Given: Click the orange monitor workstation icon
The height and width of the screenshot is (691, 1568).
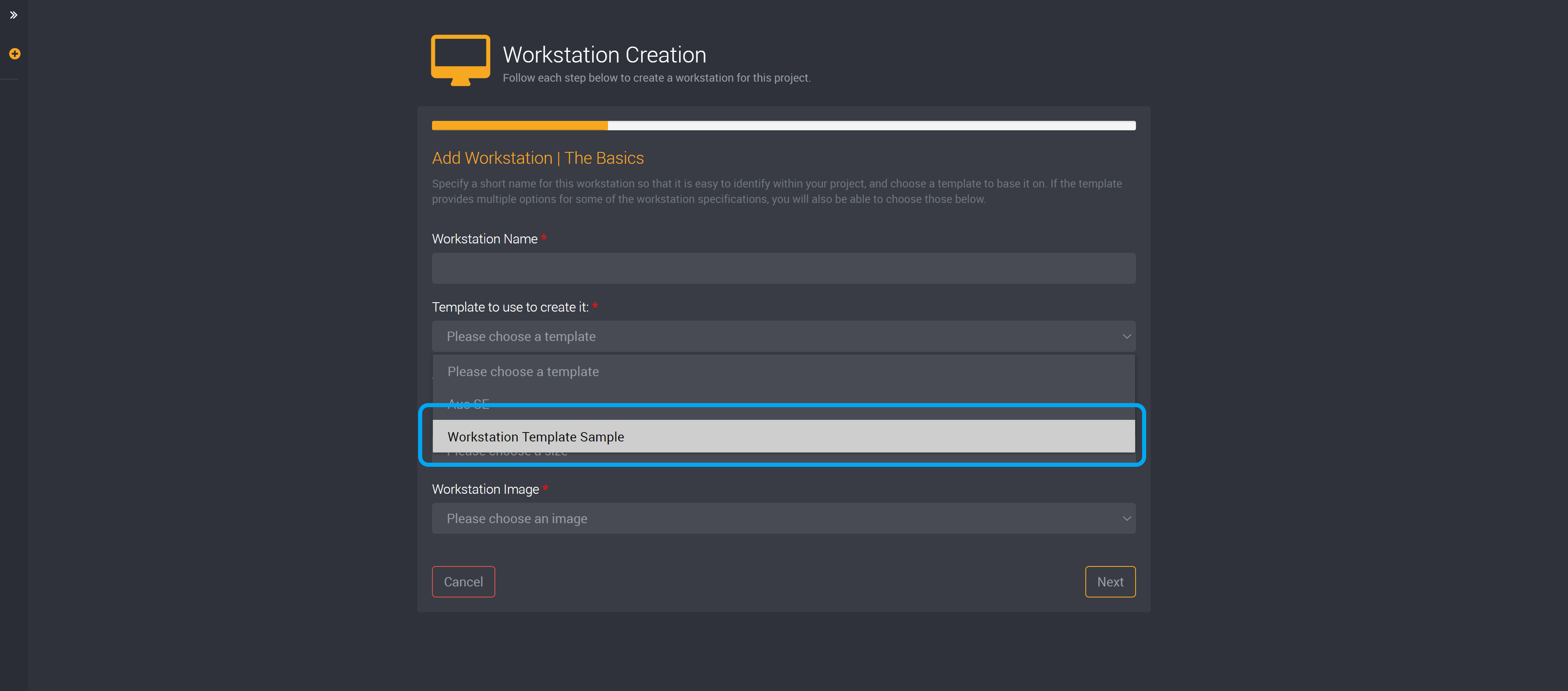Looking at the screenshot, I should (460, 60).
